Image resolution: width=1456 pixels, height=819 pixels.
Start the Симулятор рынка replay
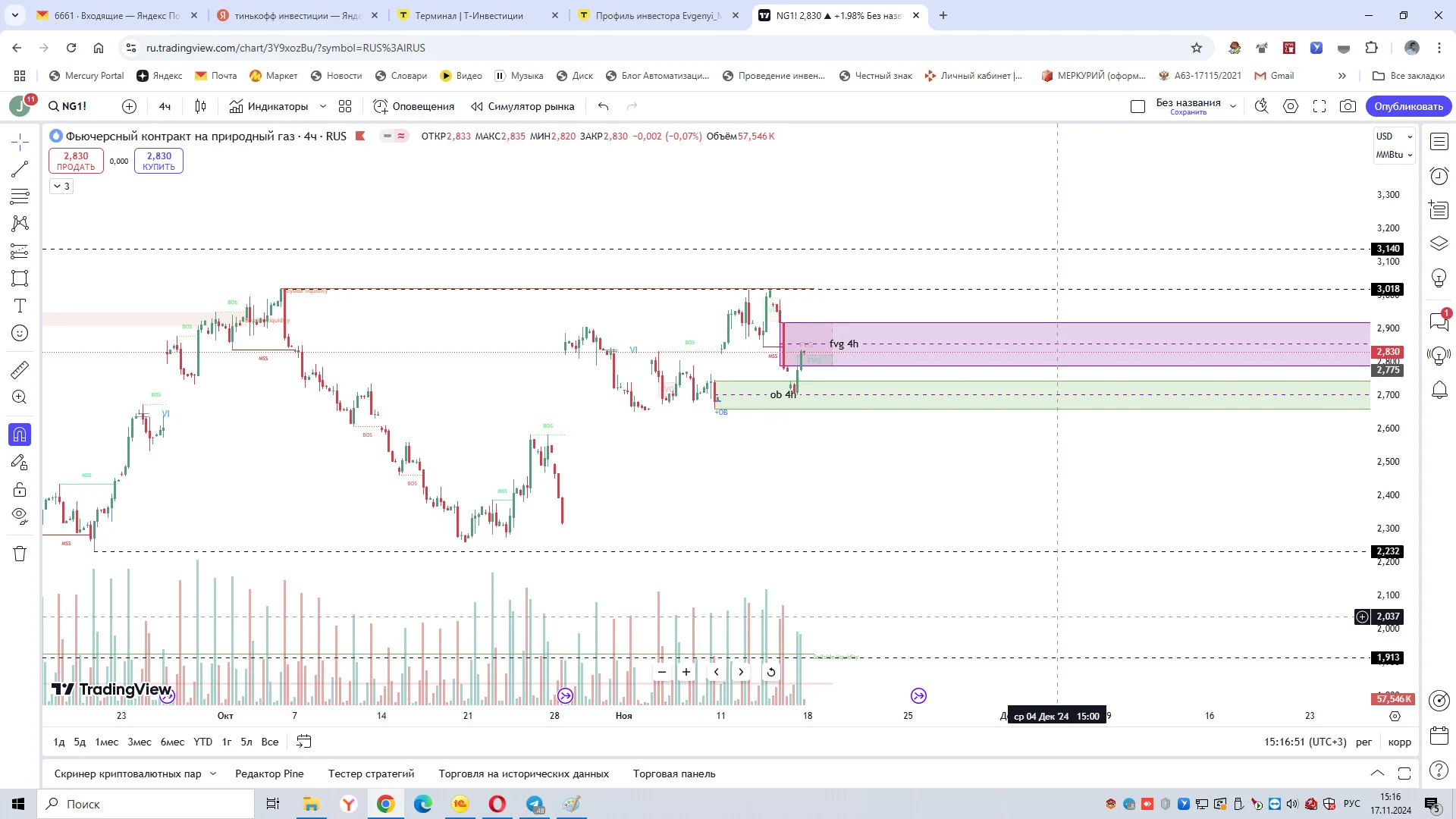coord(523,106)
